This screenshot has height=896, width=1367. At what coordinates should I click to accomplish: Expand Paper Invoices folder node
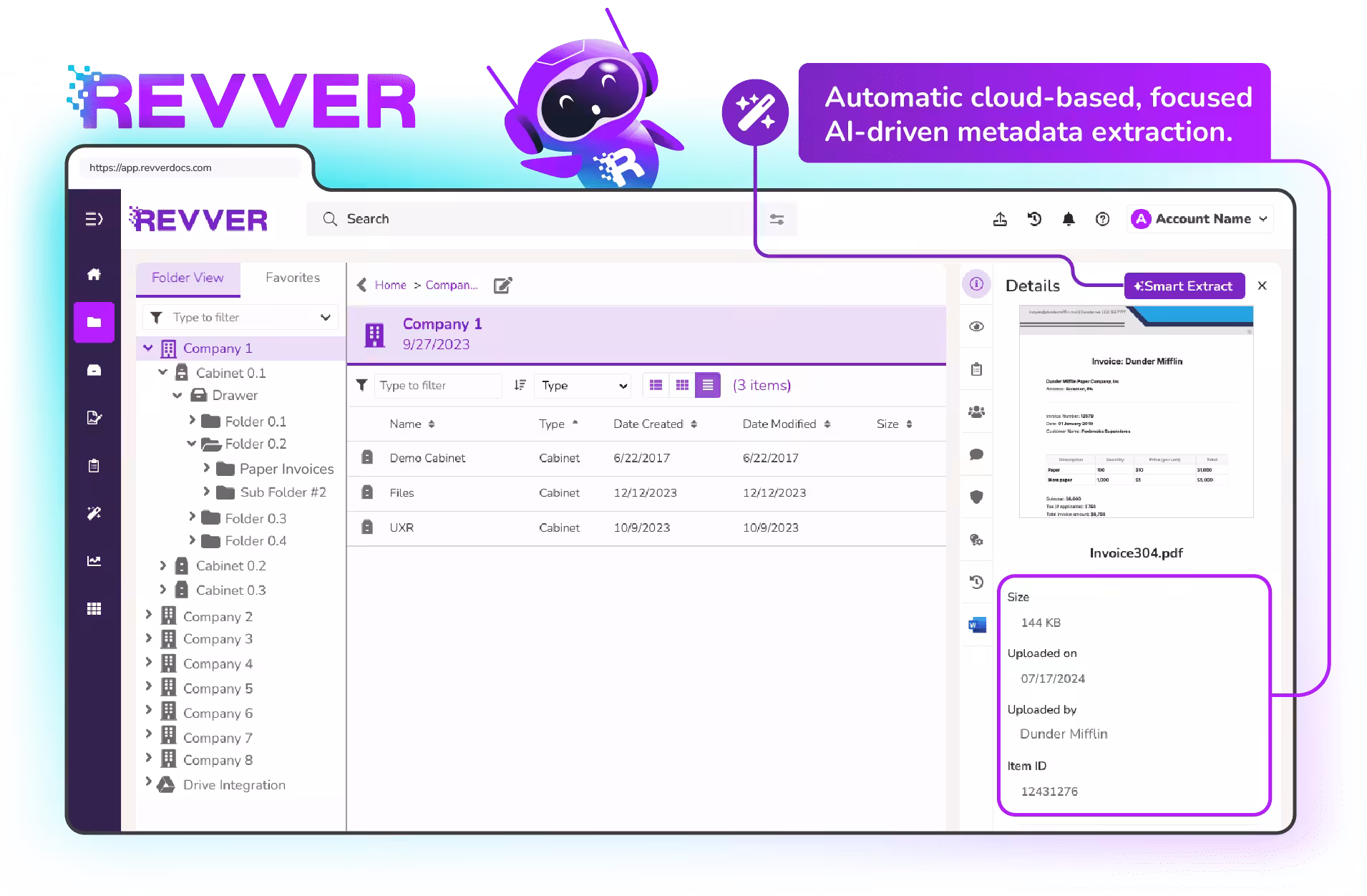(x=206, y=468)
